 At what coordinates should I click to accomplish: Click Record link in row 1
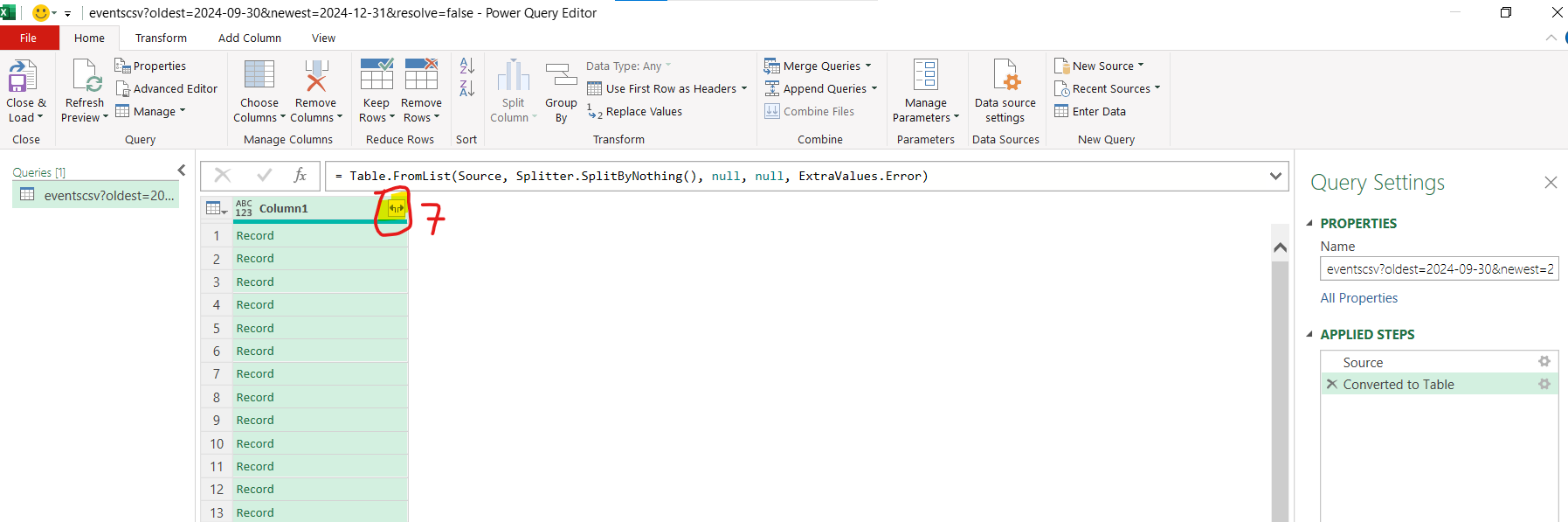click(x=255, y=235)
